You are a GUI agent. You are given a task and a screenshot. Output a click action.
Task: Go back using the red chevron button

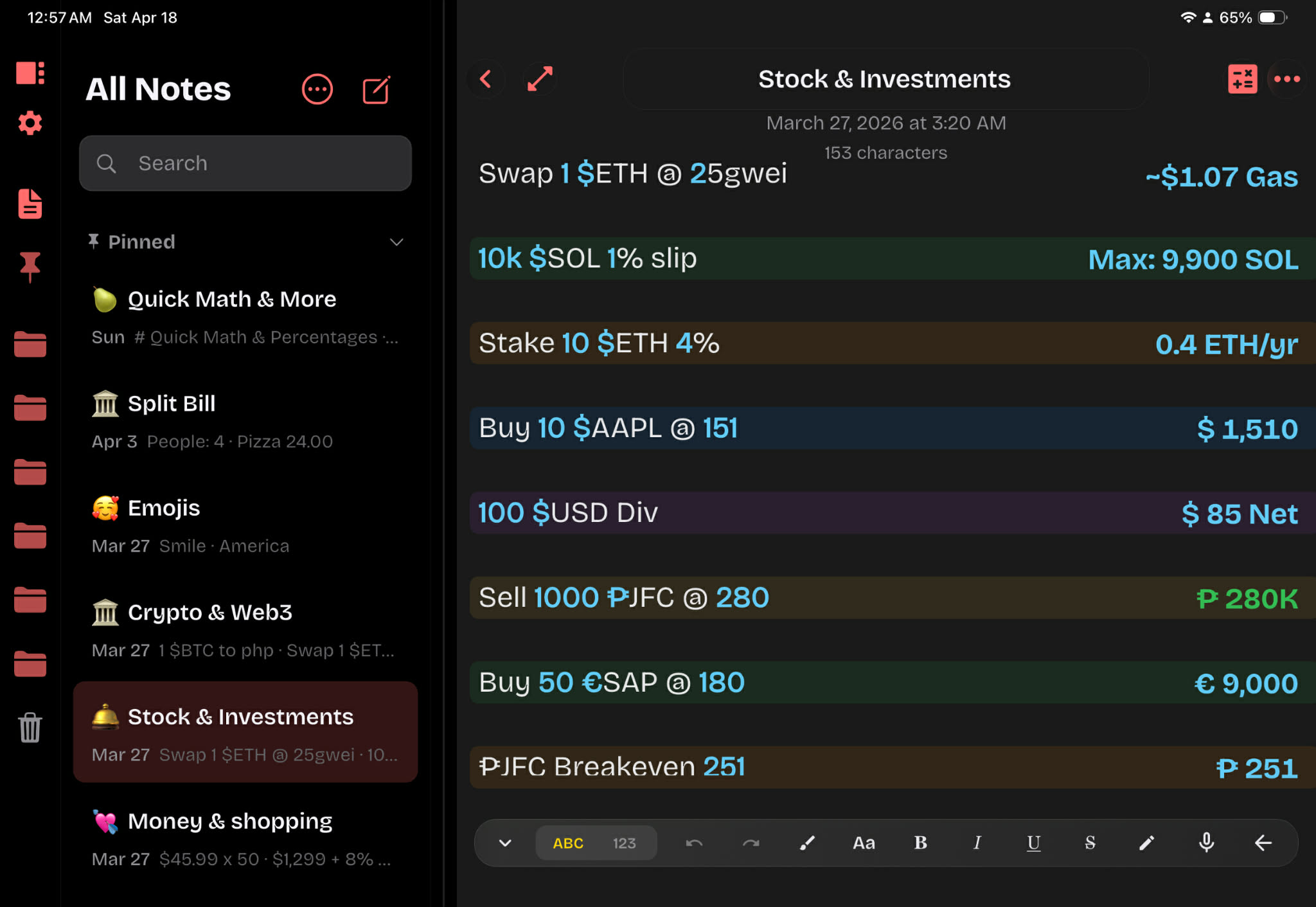[x=486, y=78]
